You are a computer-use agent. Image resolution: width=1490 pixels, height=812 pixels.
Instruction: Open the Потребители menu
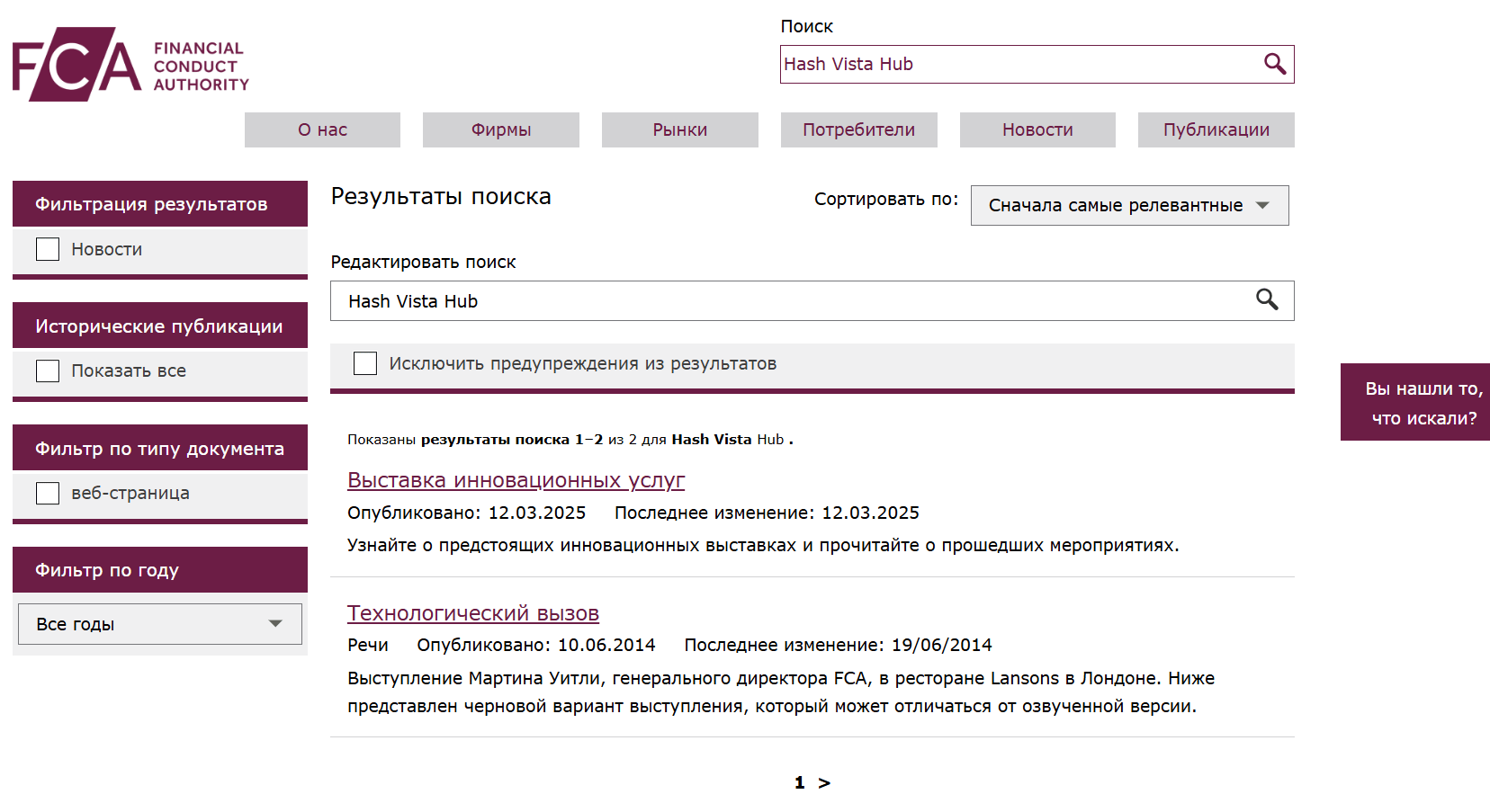click(x=858, y=129)
